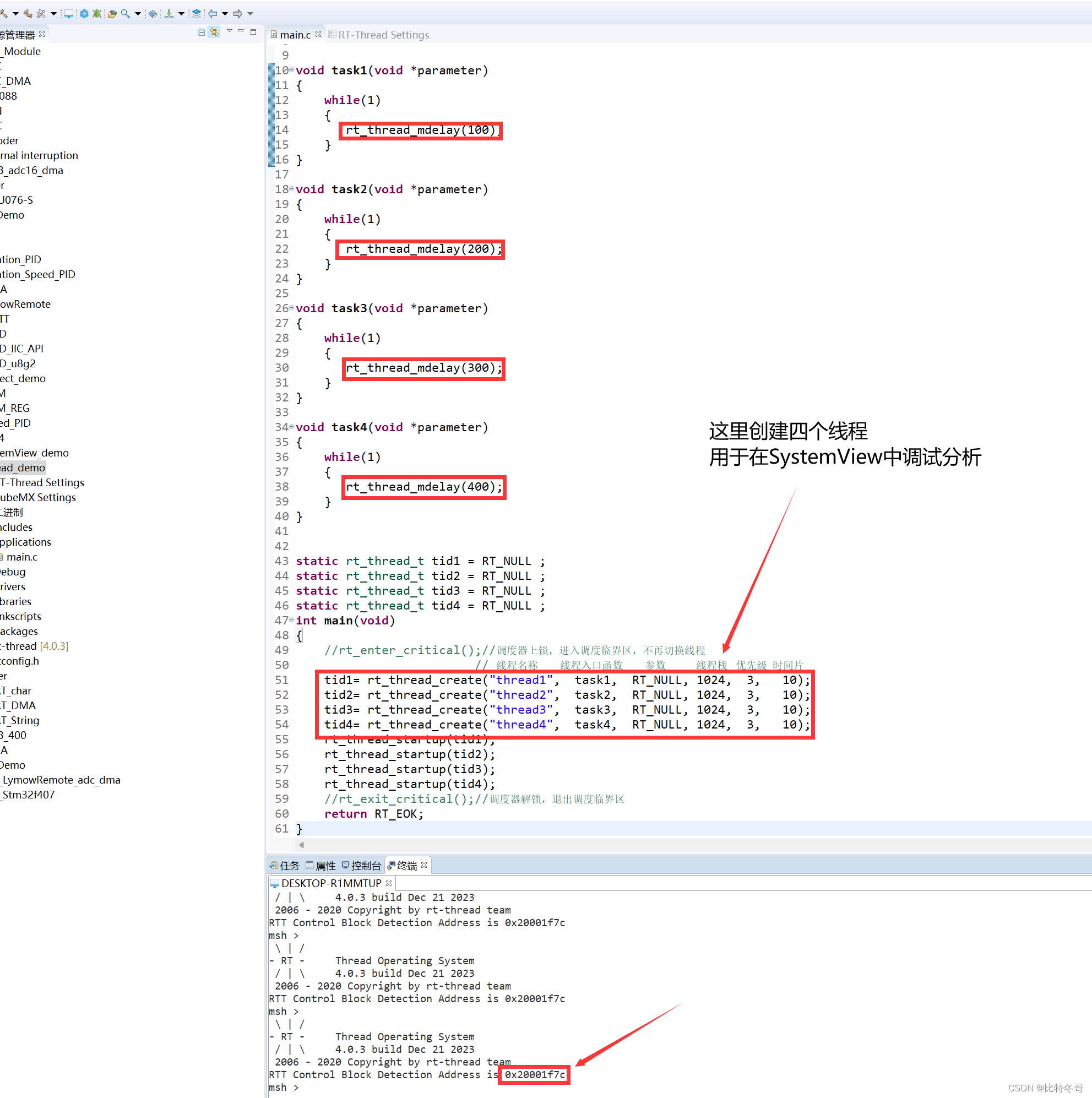The height and width of the screenshot is (1098, 1092).
Task: Open the search icon dropdown arrow
Action: [138, 14]
